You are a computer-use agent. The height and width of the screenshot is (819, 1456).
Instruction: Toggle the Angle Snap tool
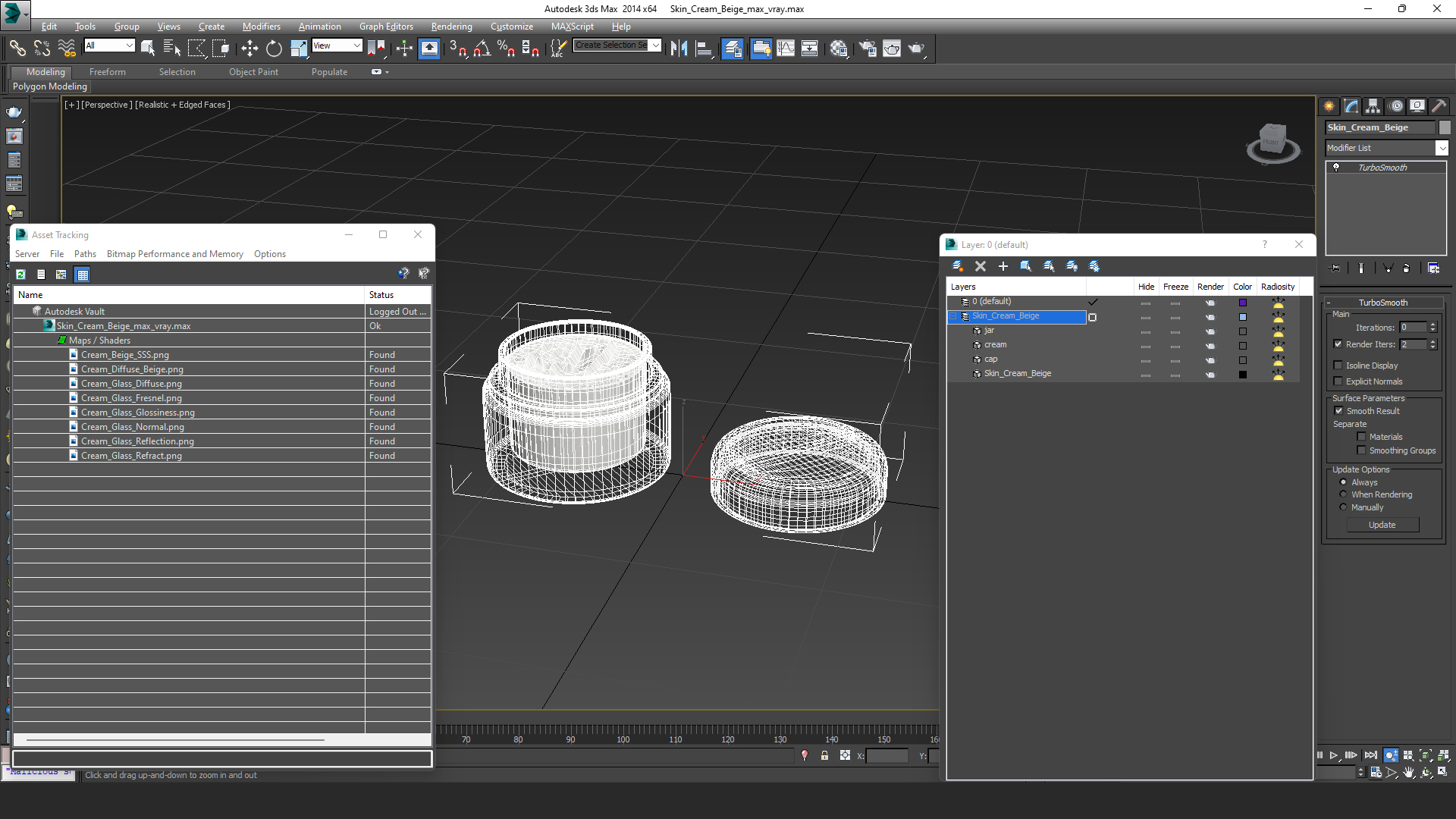point(482,49)
